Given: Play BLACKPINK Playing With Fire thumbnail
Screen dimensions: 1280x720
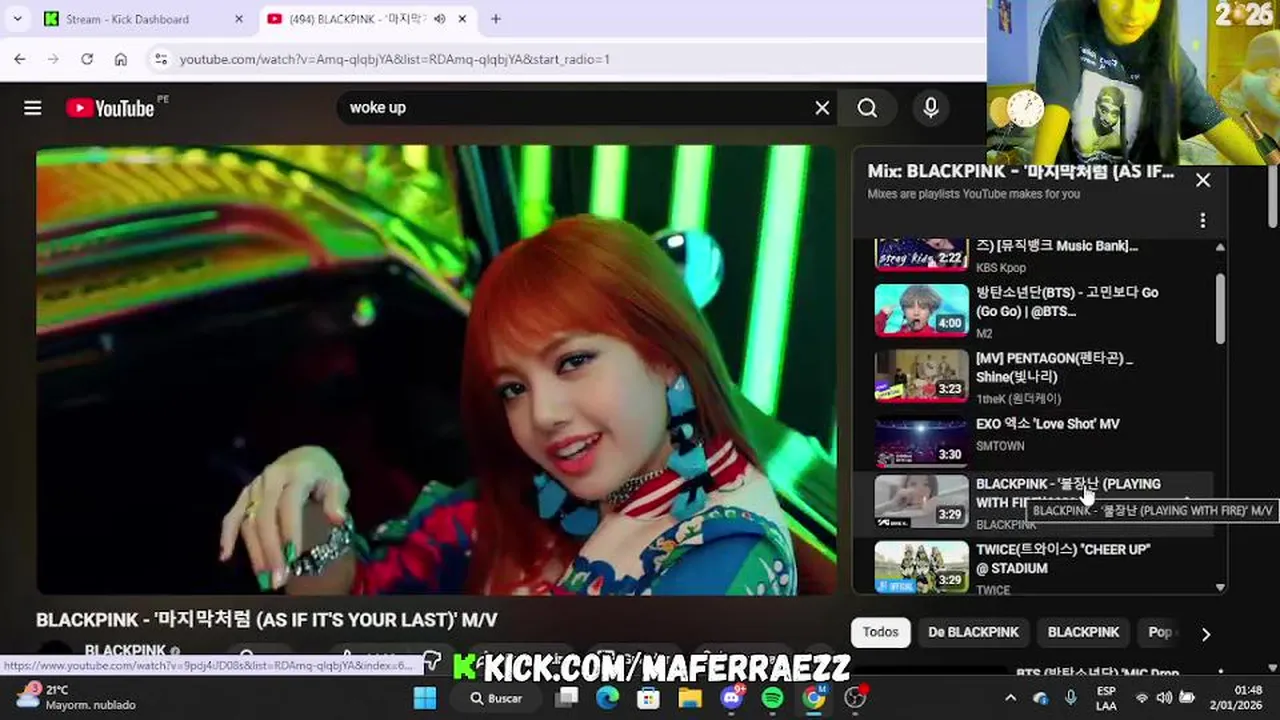Looking at the screenshot, I should point(921,501).
